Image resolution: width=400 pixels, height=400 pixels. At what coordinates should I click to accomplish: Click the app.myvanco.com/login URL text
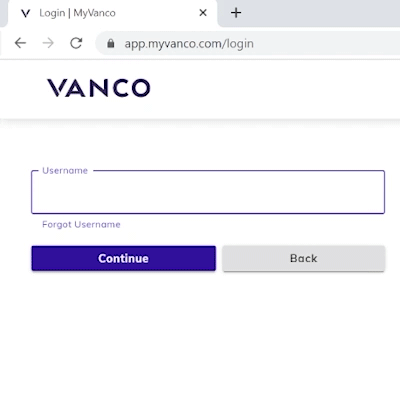click(189, 44)
